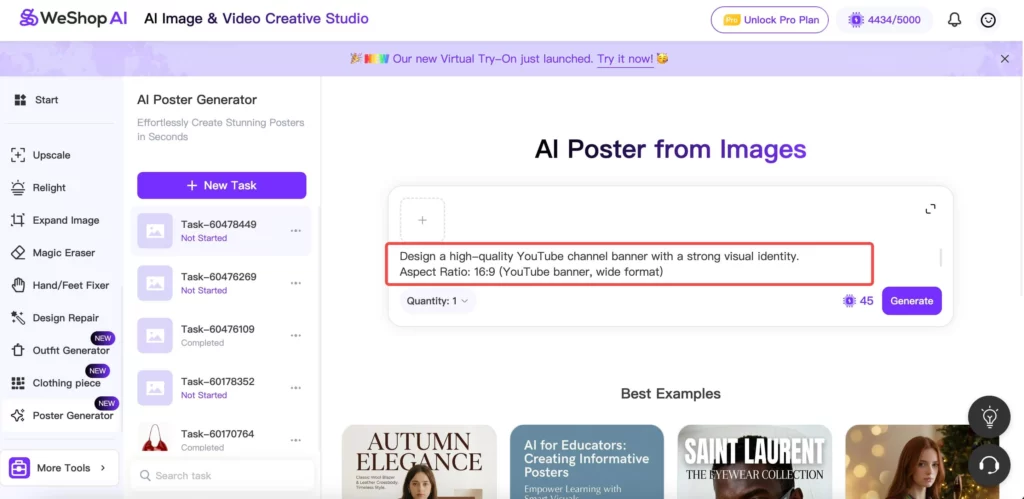Click the More Tools briefcase icon
1024x499 pixels.
19,468
